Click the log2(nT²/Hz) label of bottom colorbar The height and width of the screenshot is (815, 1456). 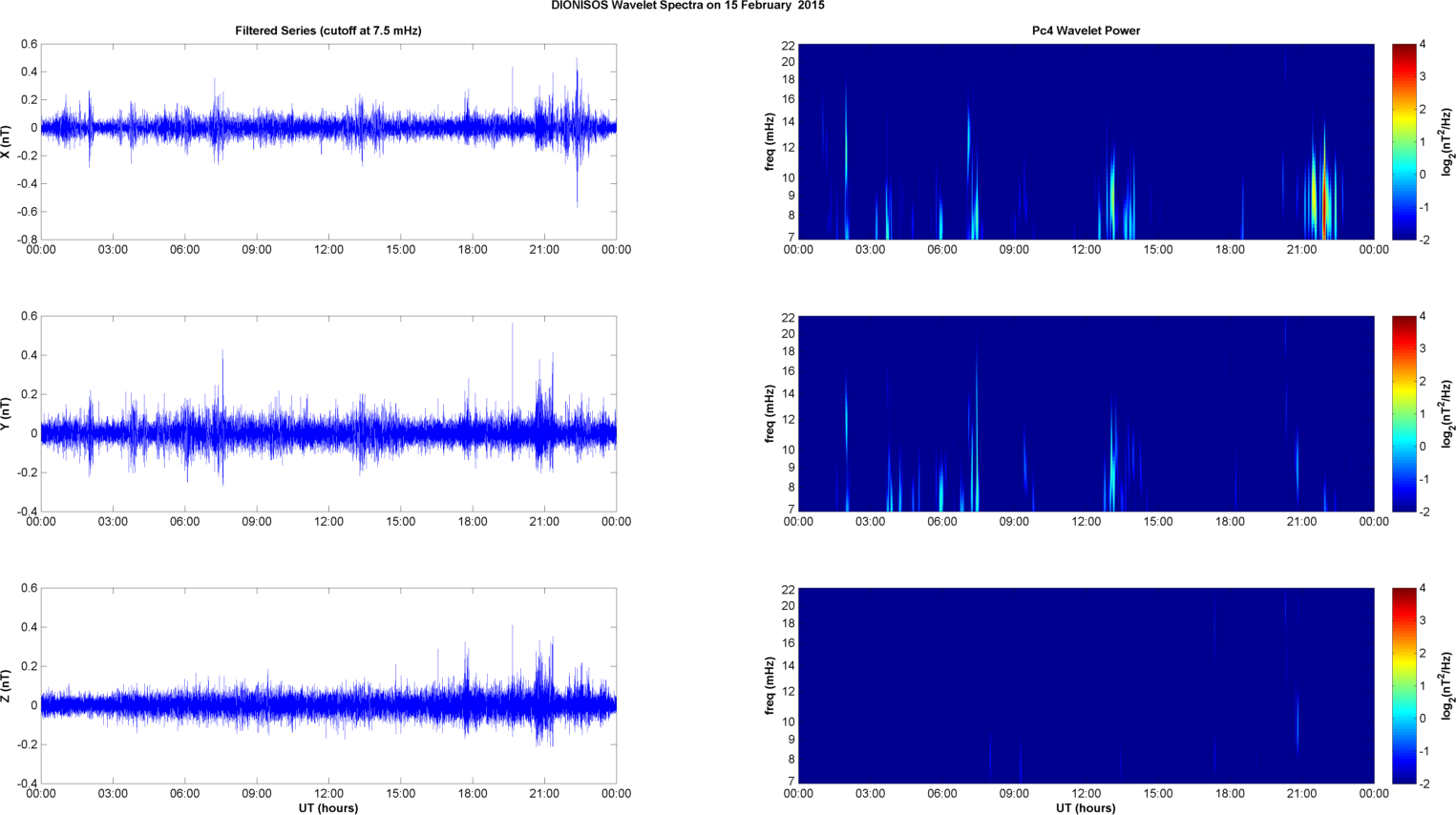[x=1447, y=685]
